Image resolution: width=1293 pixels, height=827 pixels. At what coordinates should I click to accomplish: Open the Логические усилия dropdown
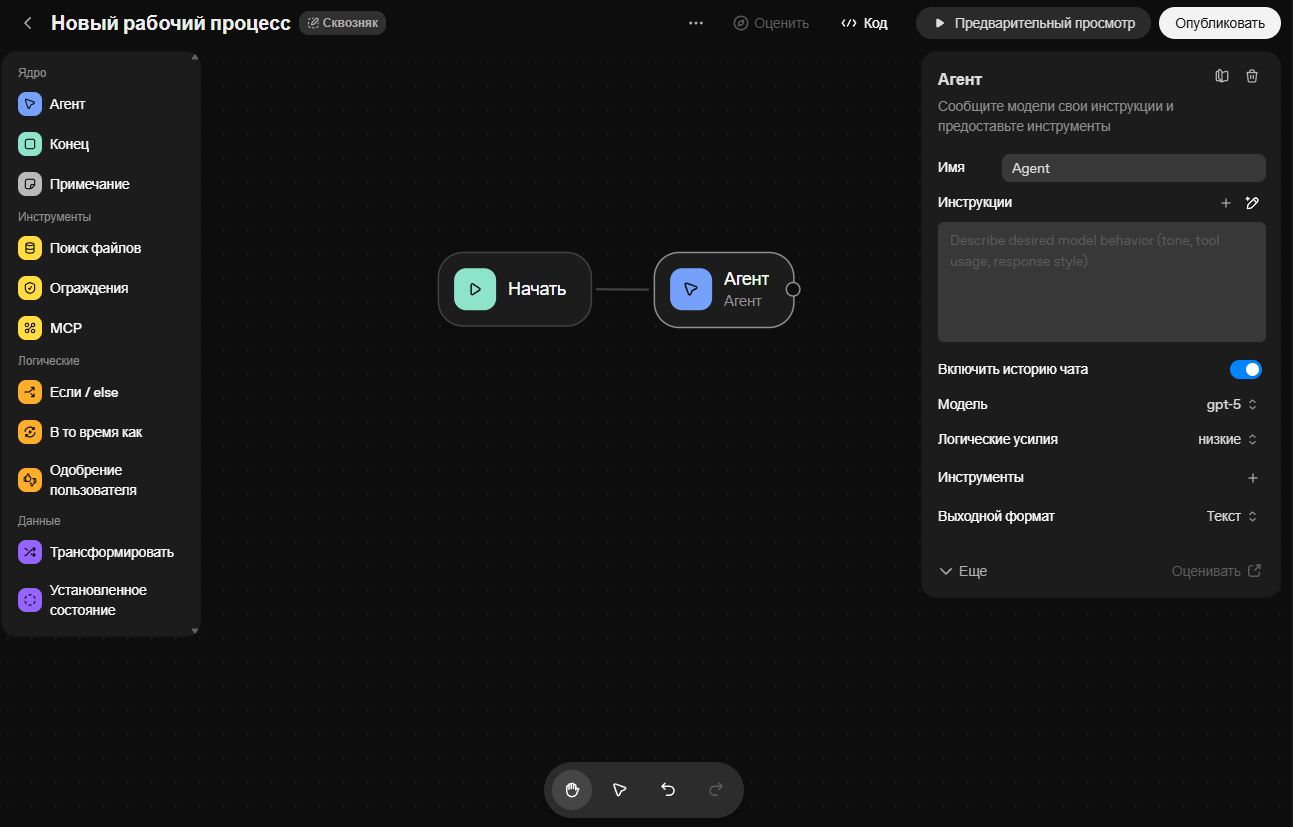click(x=1228, y=440)
